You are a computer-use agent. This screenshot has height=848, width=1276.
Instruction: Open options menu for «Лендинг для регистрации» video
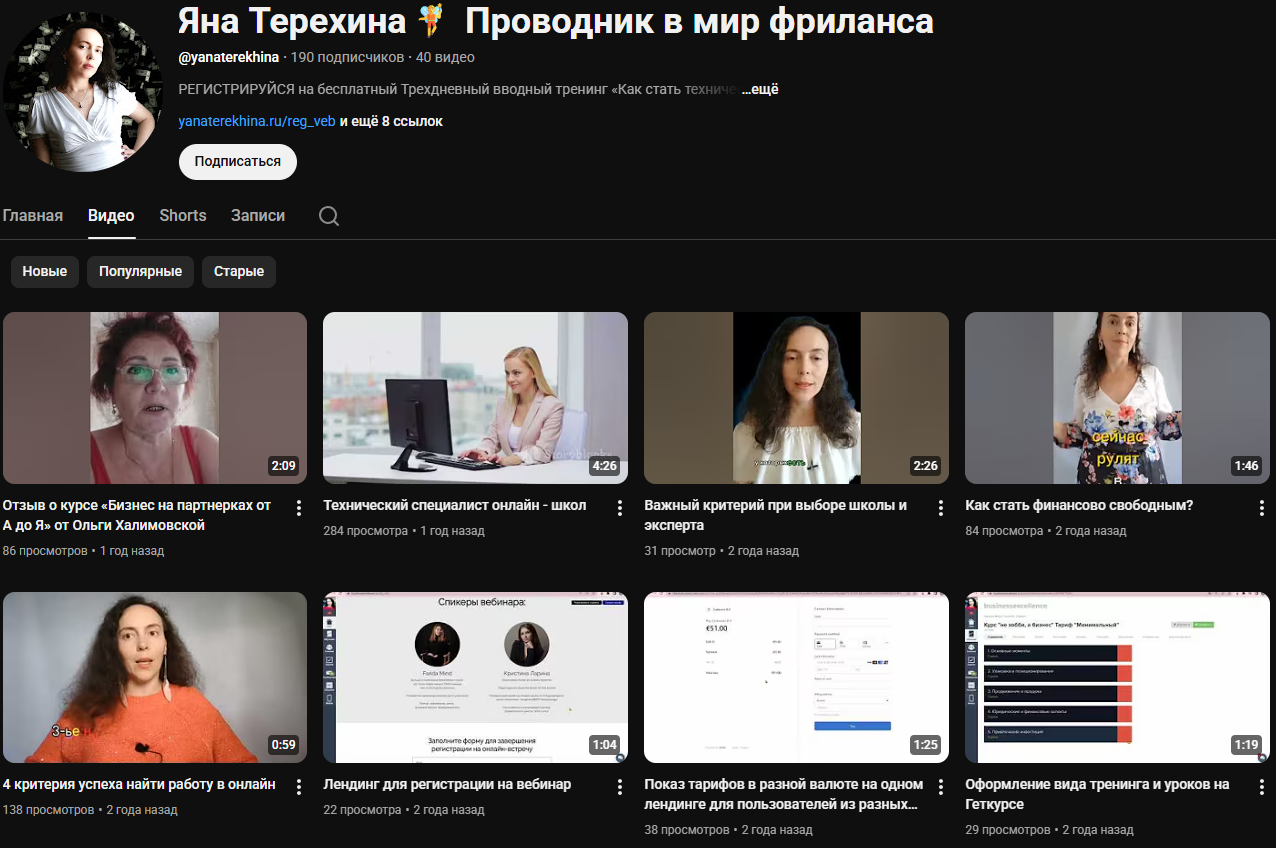pos(620,787)
